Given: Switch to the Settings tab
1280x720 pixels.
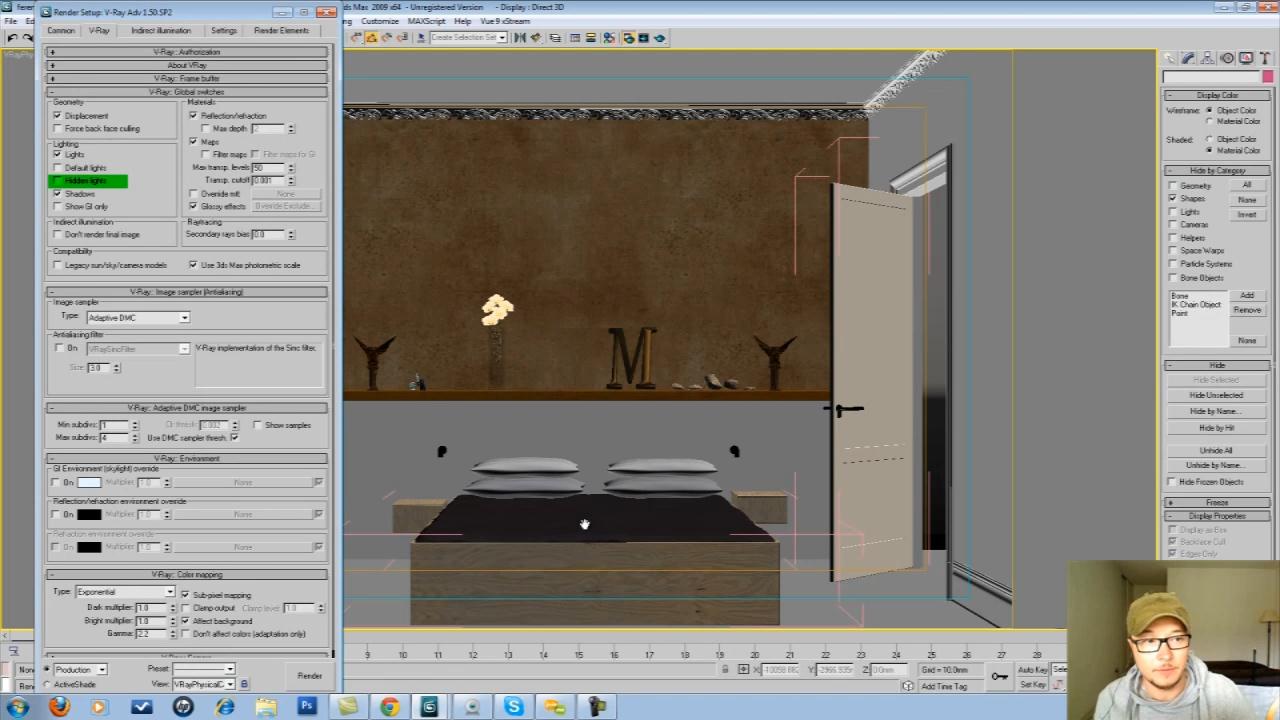Looking at the screenshot, I should (224, 30).
